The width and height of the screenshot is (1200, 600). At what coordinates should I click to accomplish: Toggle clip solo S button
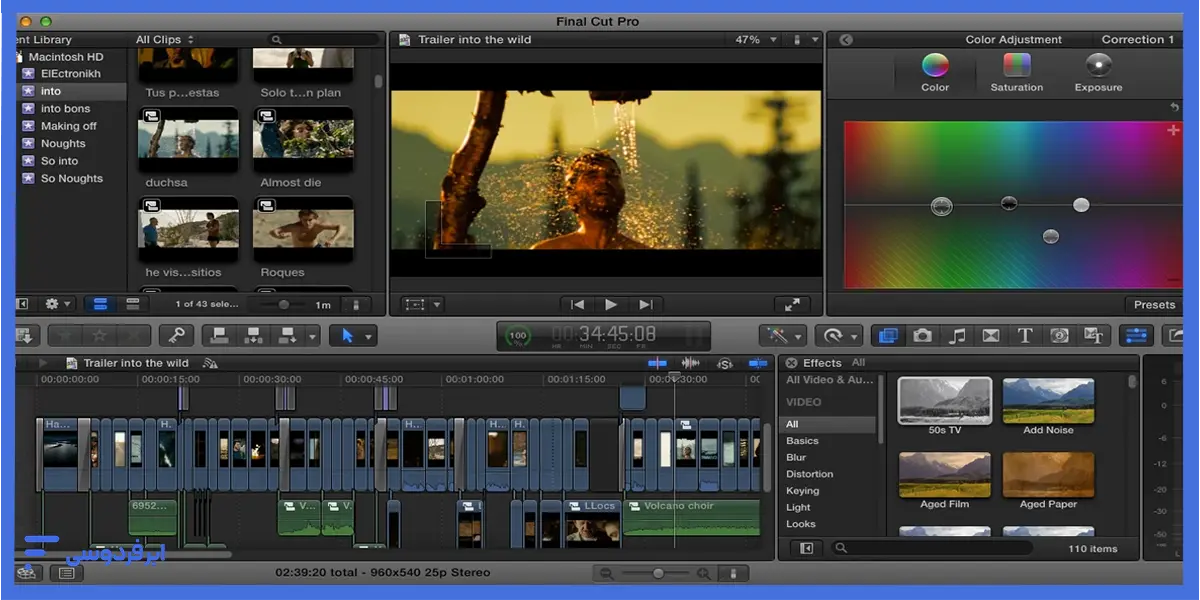[x=725, y=363]
